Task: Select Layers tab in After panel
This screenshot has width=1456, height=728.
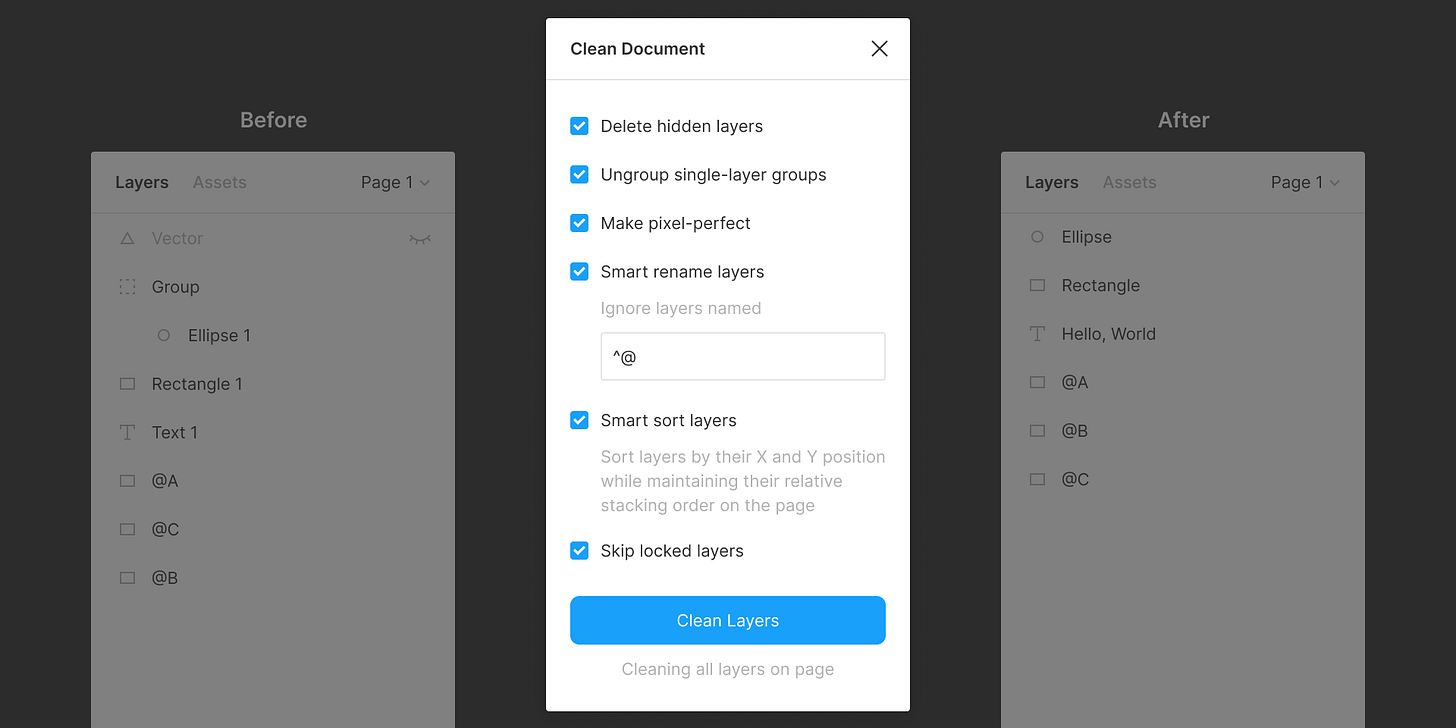Action: pyautogui.click(x=1052, y=182)
